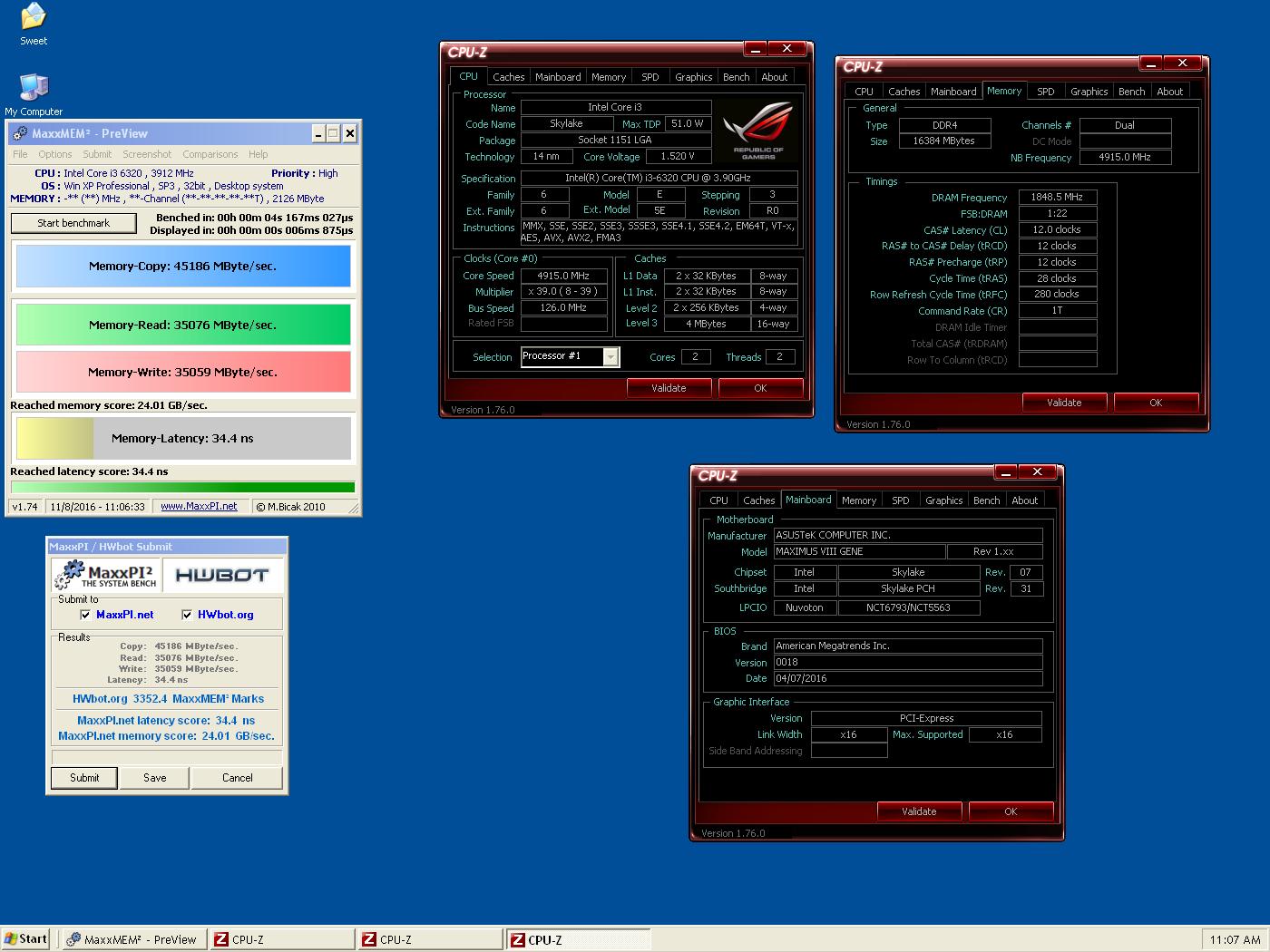Open SPD tab in Memory CPU-Z window
The width and height of the screenshot is (1270, 952).
coord(1045,92)
